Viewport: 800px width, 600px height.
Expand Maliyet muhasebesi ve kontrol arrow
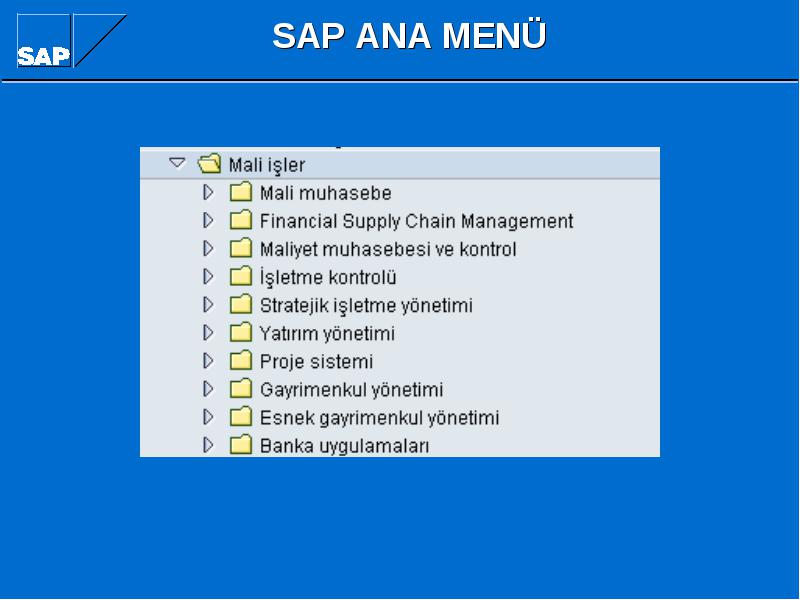click(208, 248)
